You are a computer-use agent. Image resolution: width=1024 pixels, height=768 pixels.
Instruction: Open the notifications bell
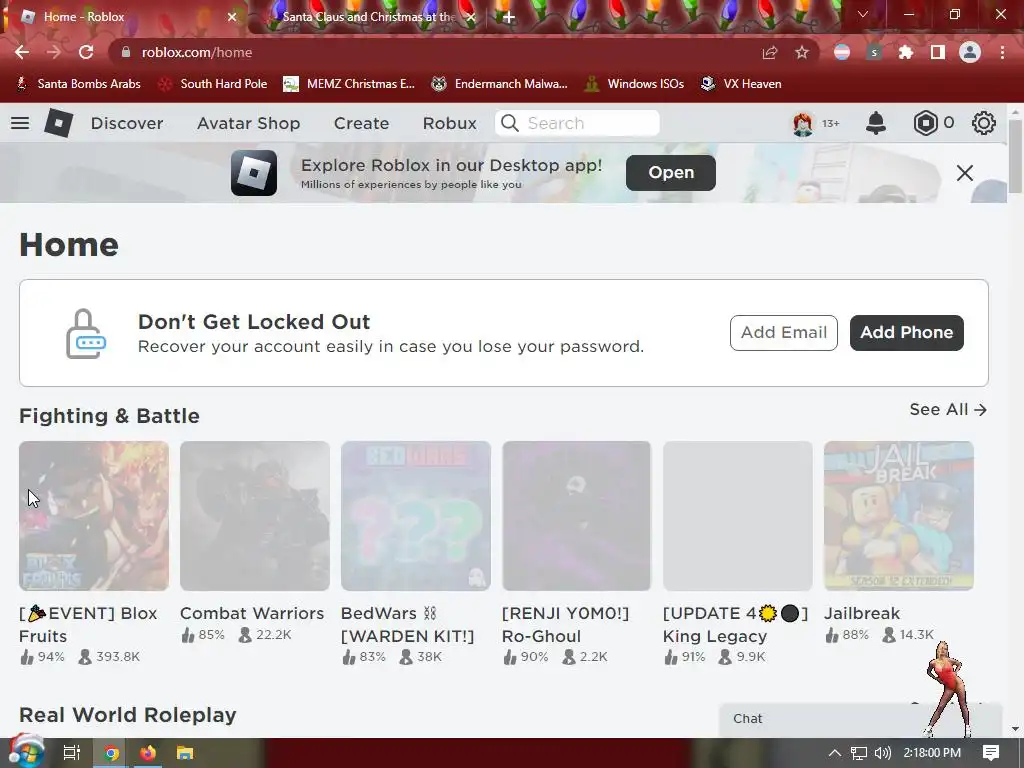(x=876, y=123)
